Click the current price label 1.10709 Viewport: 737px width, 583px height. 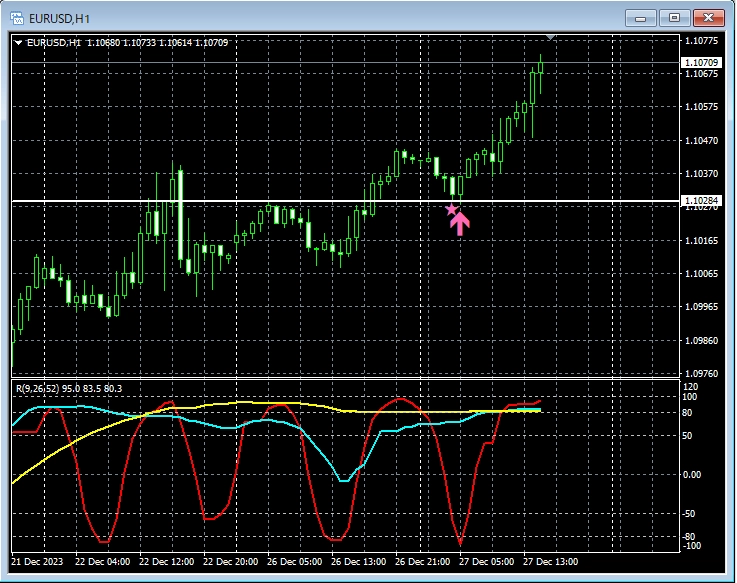pyautogui.click(x=699, y=63)
